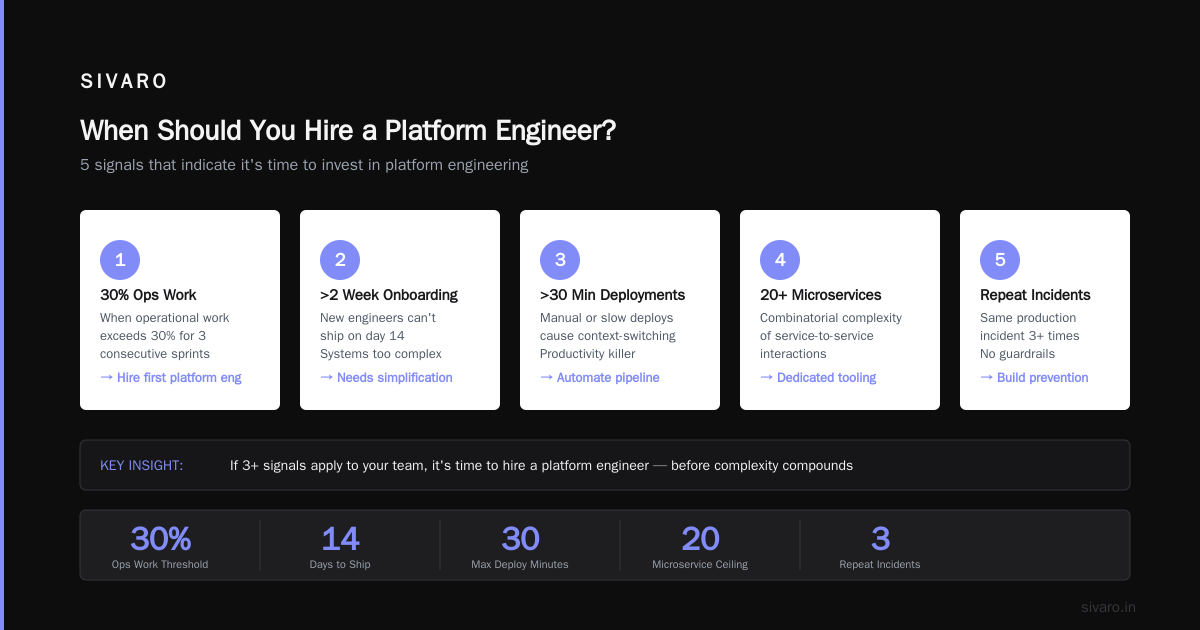Viewport: 1200px width, 630px height.
Task: Click the '30%' statistic value
Action: click(160, 539)
